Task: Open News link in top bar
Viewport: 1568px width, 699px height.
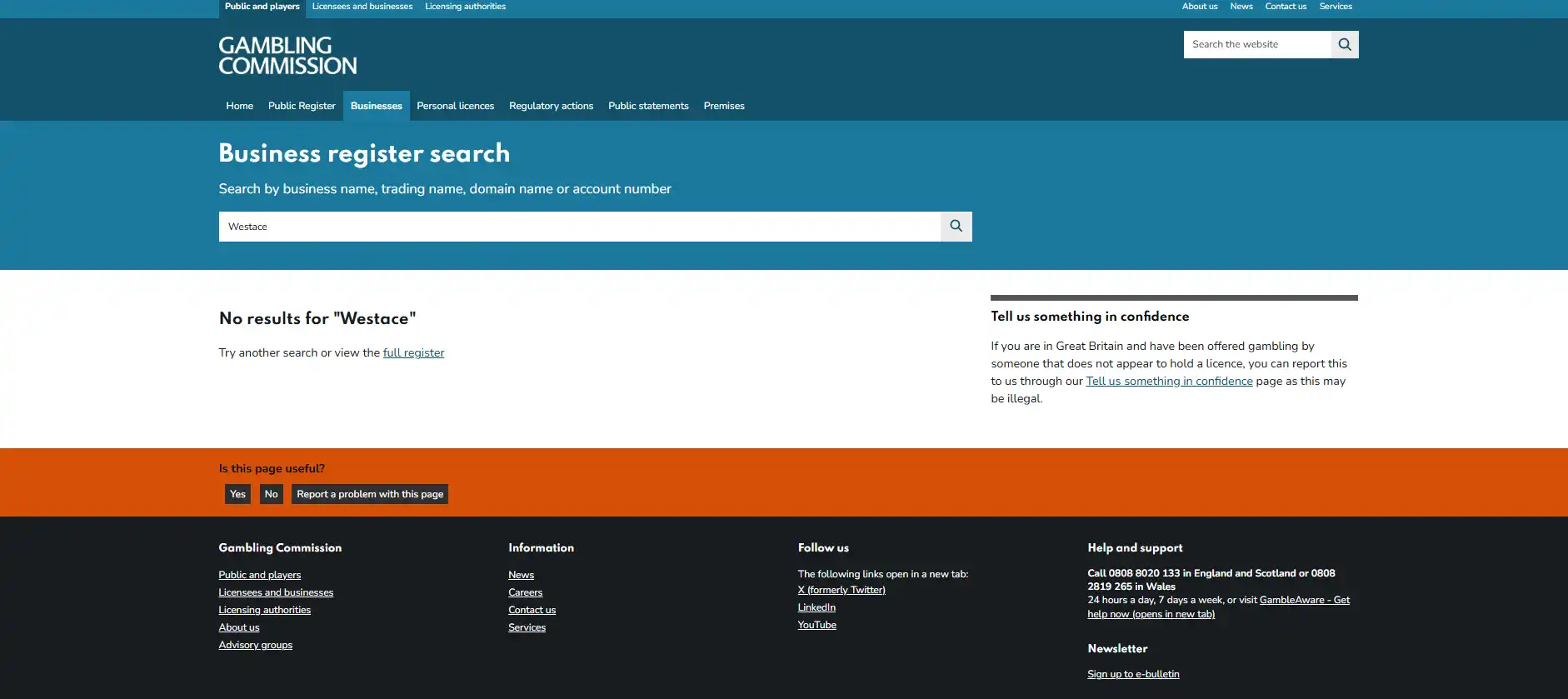Action: (x=1241, y=7)
